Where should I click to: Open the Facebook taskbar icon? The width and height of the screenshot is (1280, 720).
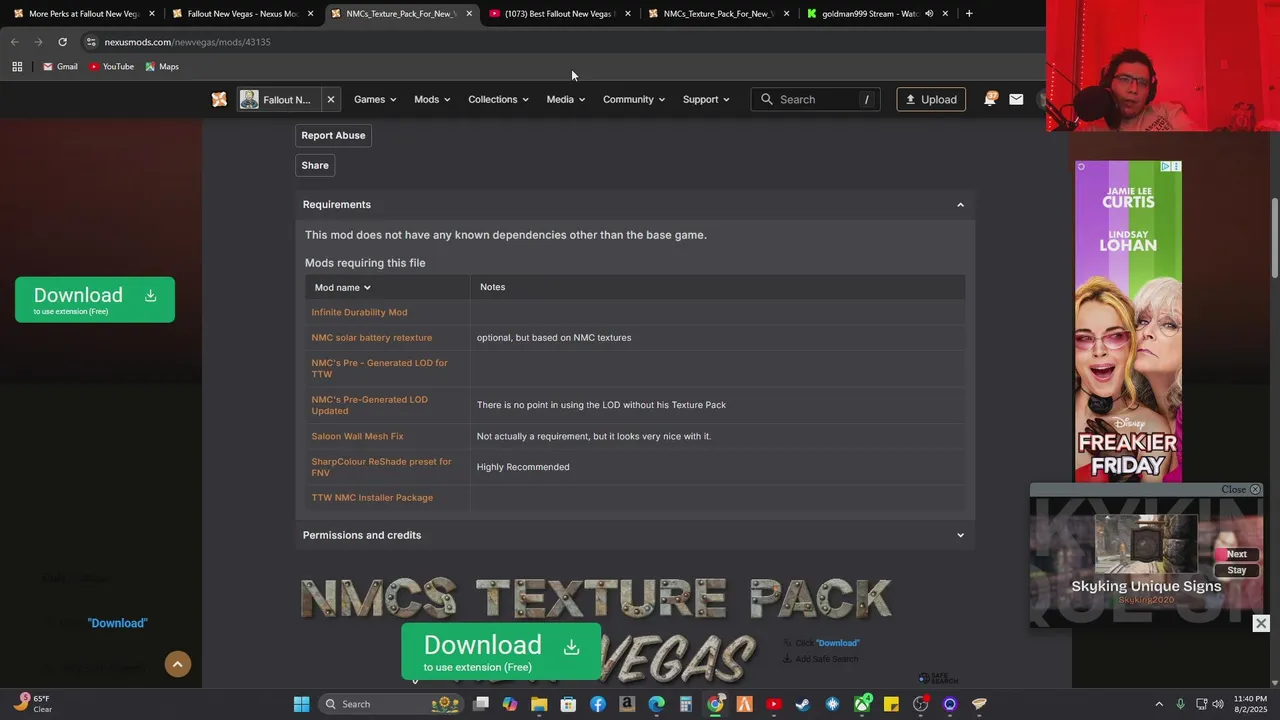pos(598,704)
